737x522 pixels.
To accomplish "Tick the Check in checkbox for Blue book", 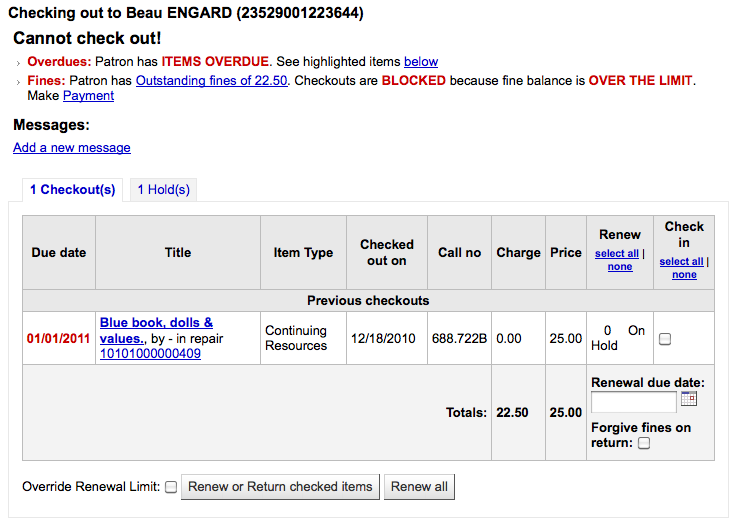I will [x=665, y=339].
